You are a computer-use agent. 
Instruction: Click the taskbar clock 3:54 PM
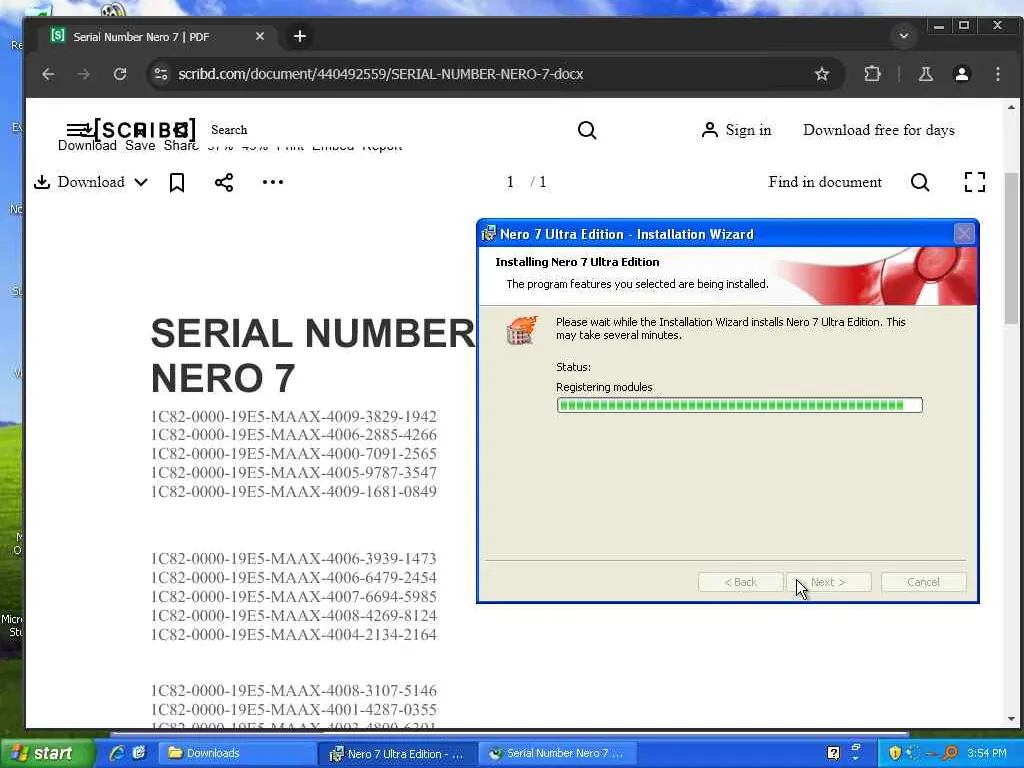(987, 754)
